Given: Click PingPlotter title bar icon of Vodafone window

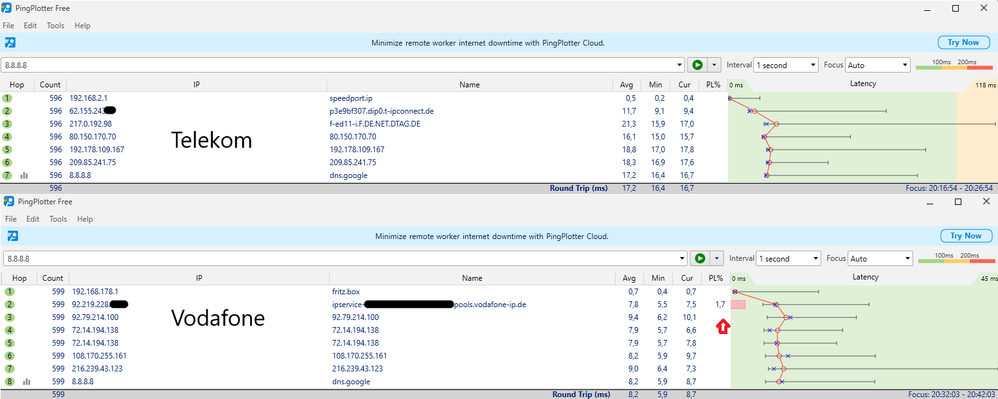Looking at the screenshot, I should point(10,202).
